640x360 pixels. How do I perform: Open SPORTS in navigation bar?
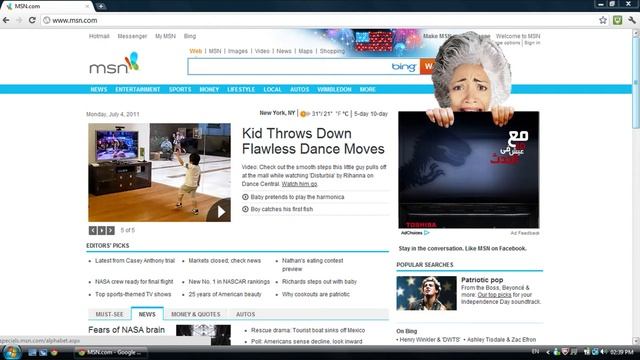pos(180,89)
